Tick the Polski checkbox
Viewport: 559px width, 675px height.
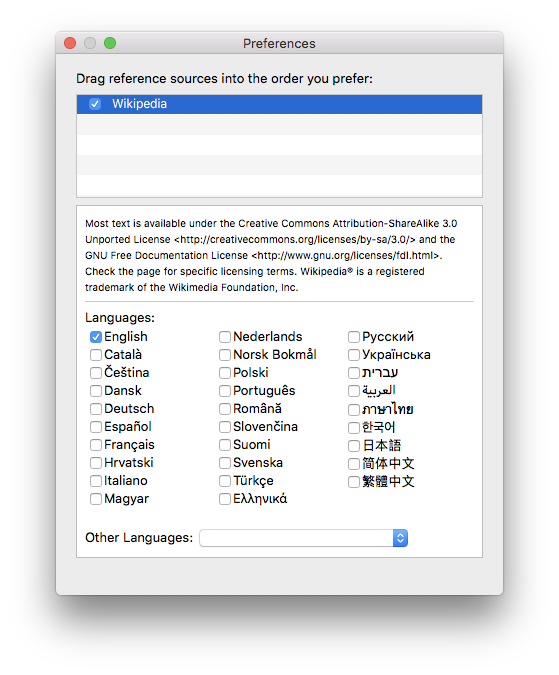pyautogui.click(x=225, y=373)
